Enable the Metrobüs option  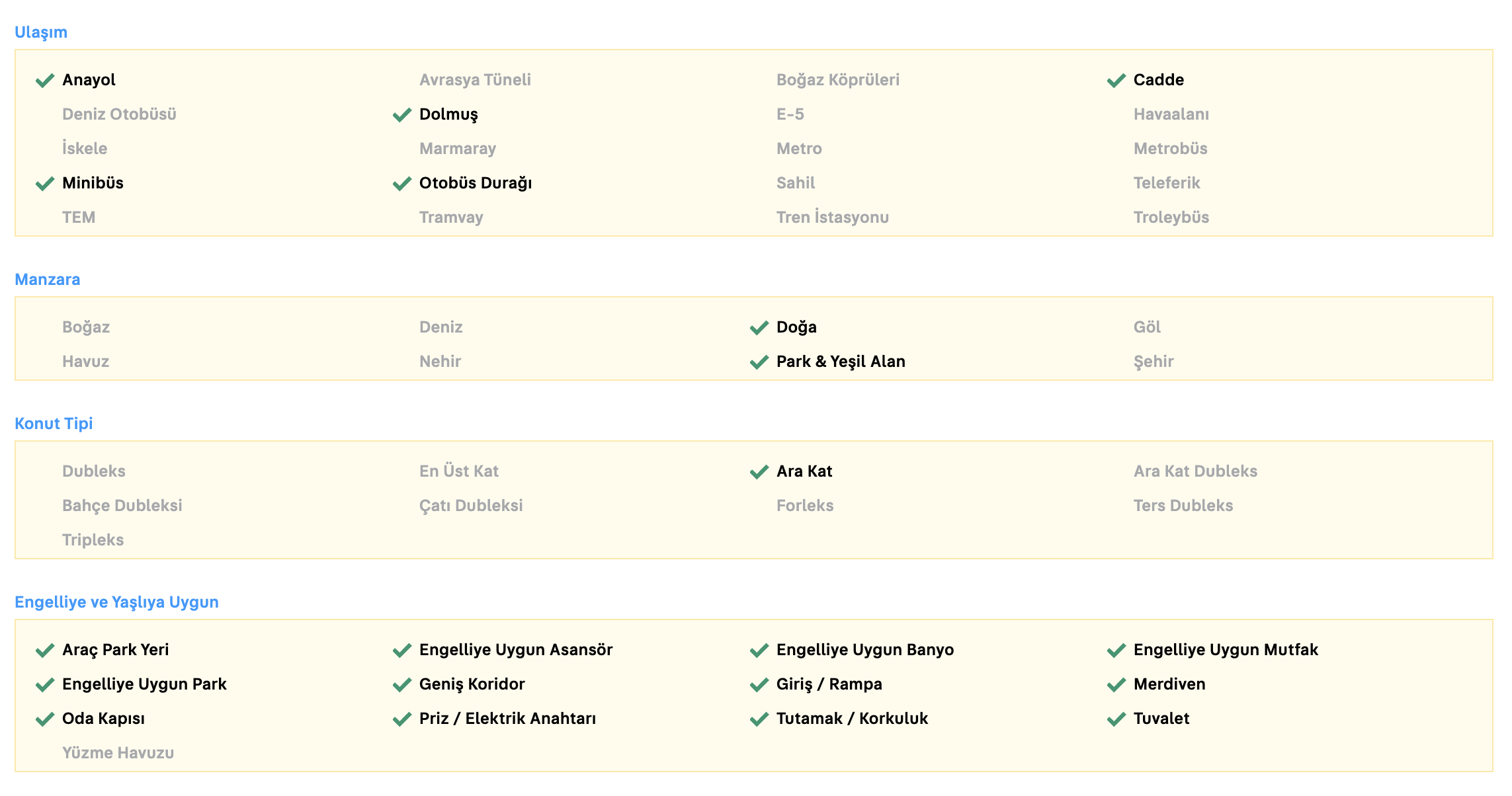(x=1170, y=149)
